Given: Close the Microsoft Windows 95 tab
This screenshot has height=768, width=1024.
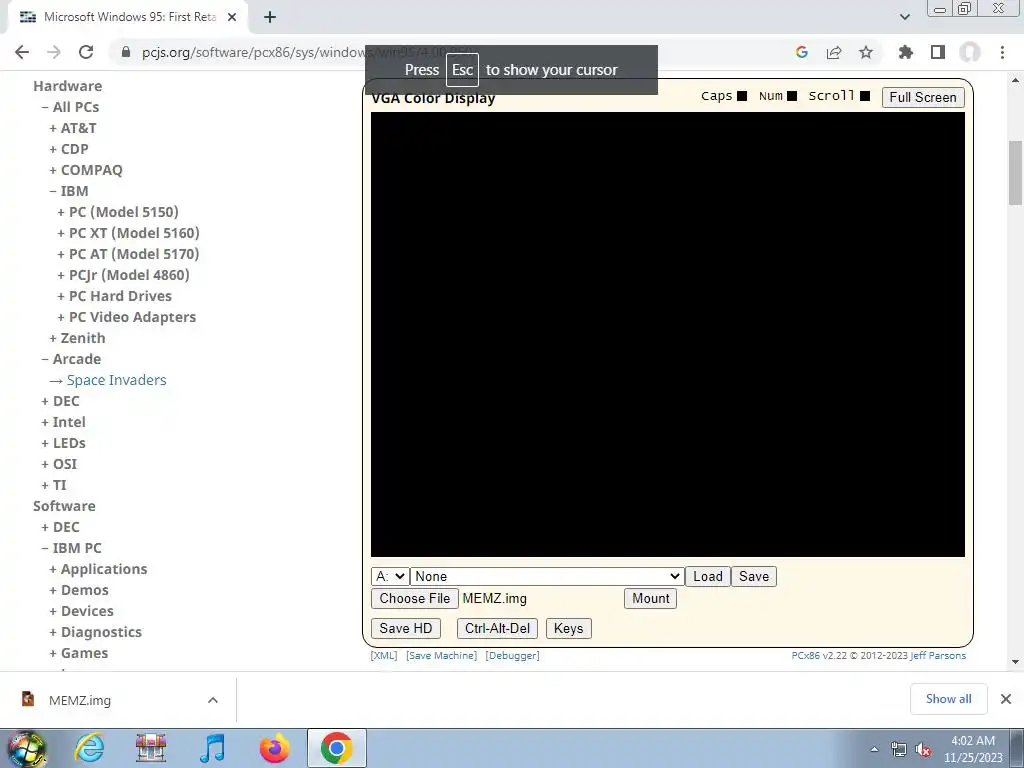Looking at the screenshot, I should (232, 17).
